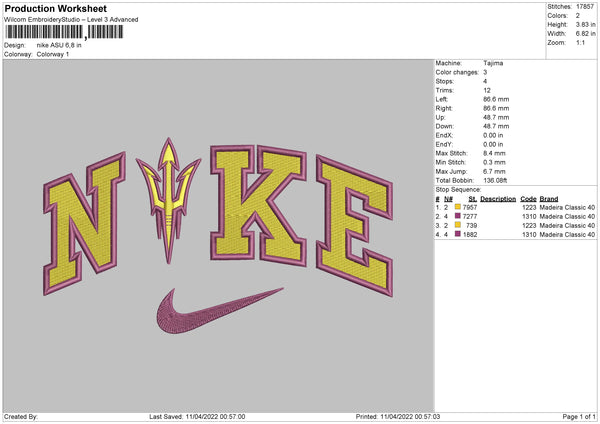Screen dimensions: 600x424
Task: Click the yellow swatch in stop row 1
Action: pos(458,207)
